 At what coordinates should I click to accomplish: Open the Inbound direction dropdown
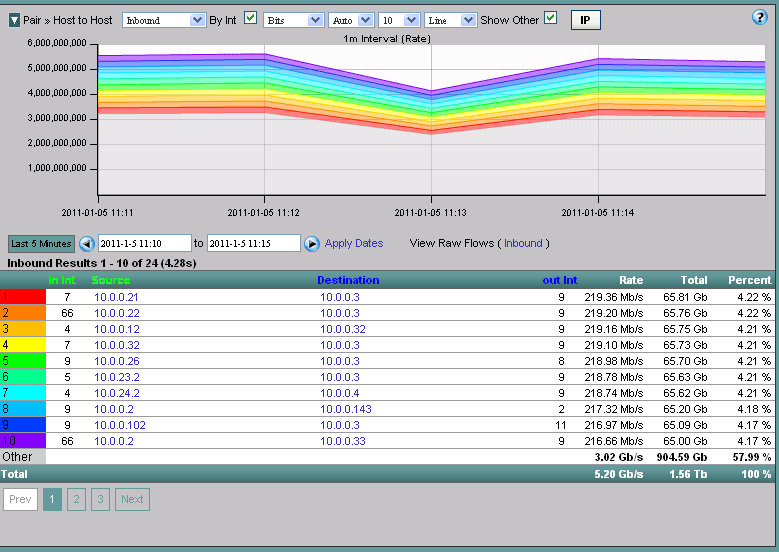tap(164, 20)
